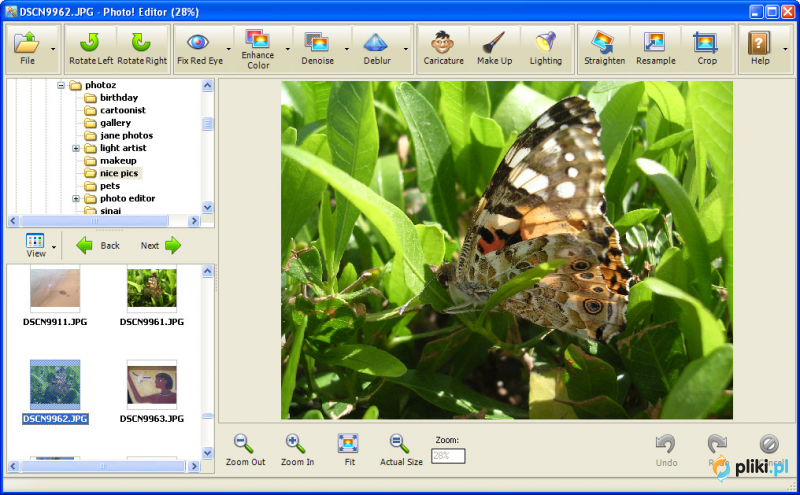800x495 pixels.
Task: Collapse the photoz folder
Action: point(61,85)
